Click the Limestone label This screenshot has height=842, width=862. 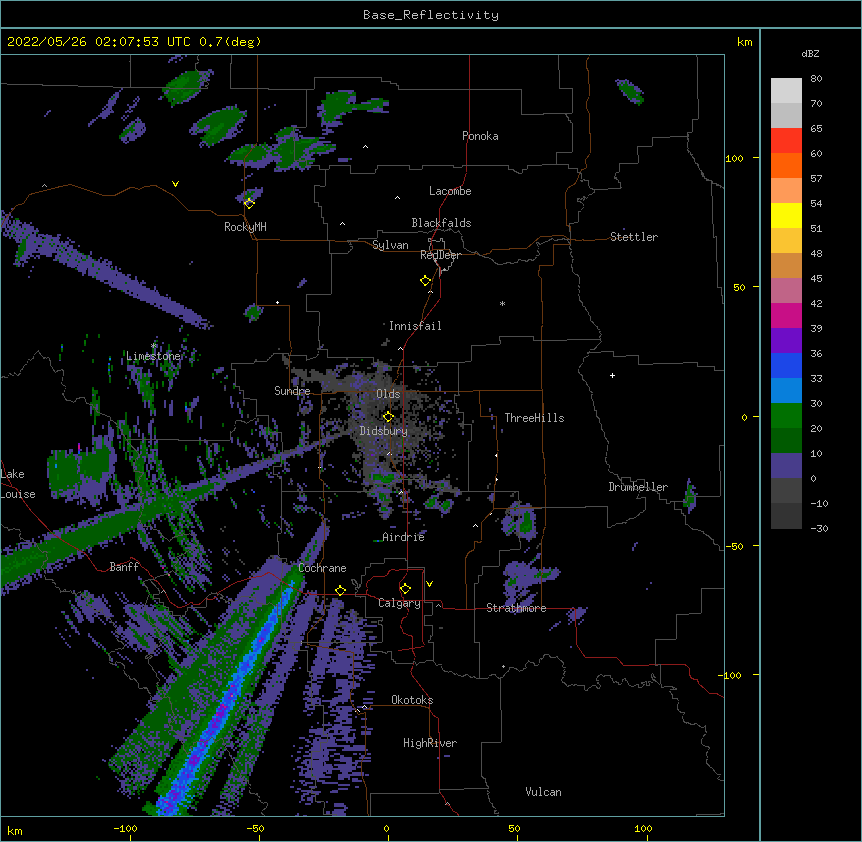coord(153,356)
